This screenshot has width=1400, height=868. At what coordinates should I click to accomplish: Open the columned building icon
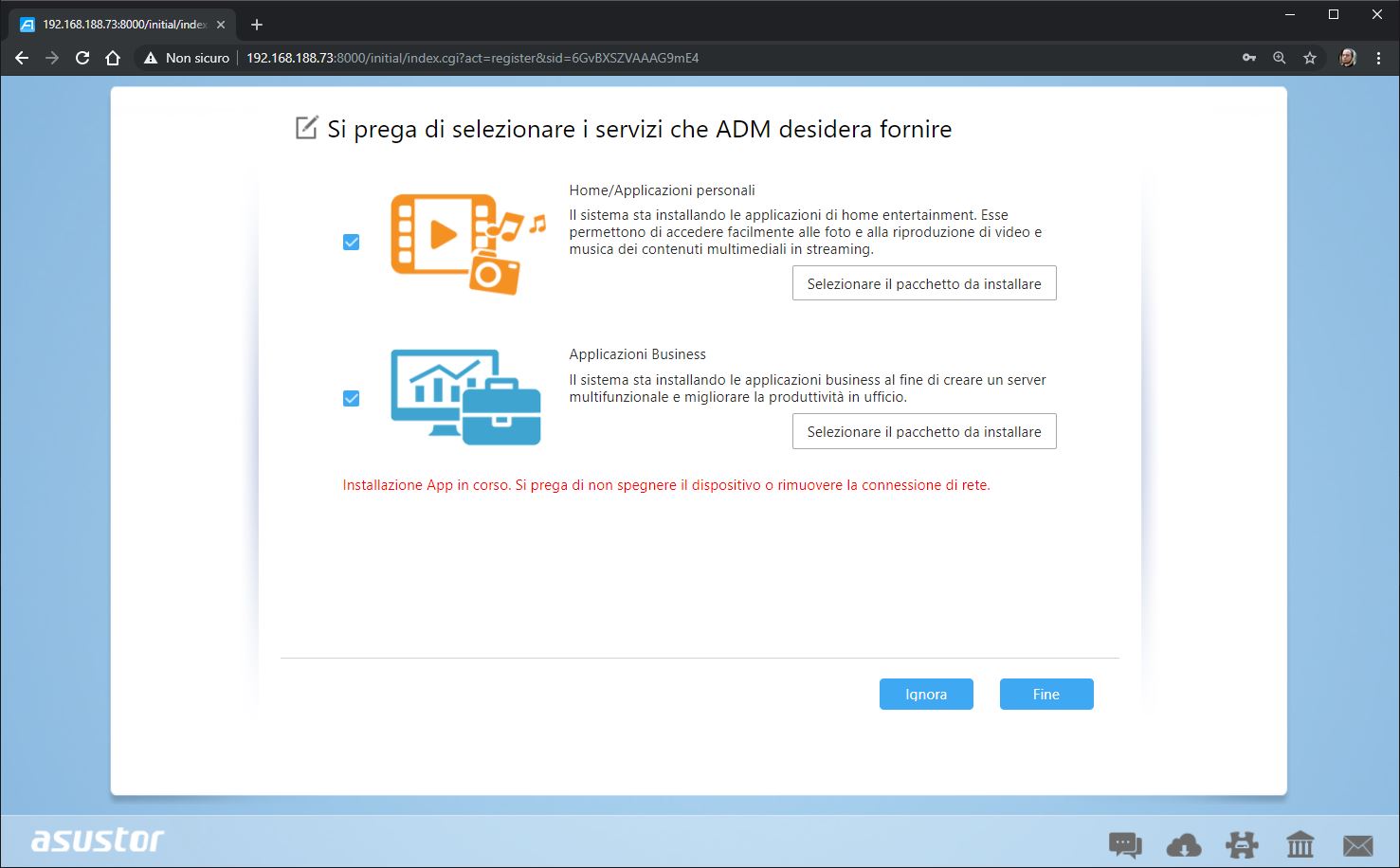click(x=1300, y=843)
